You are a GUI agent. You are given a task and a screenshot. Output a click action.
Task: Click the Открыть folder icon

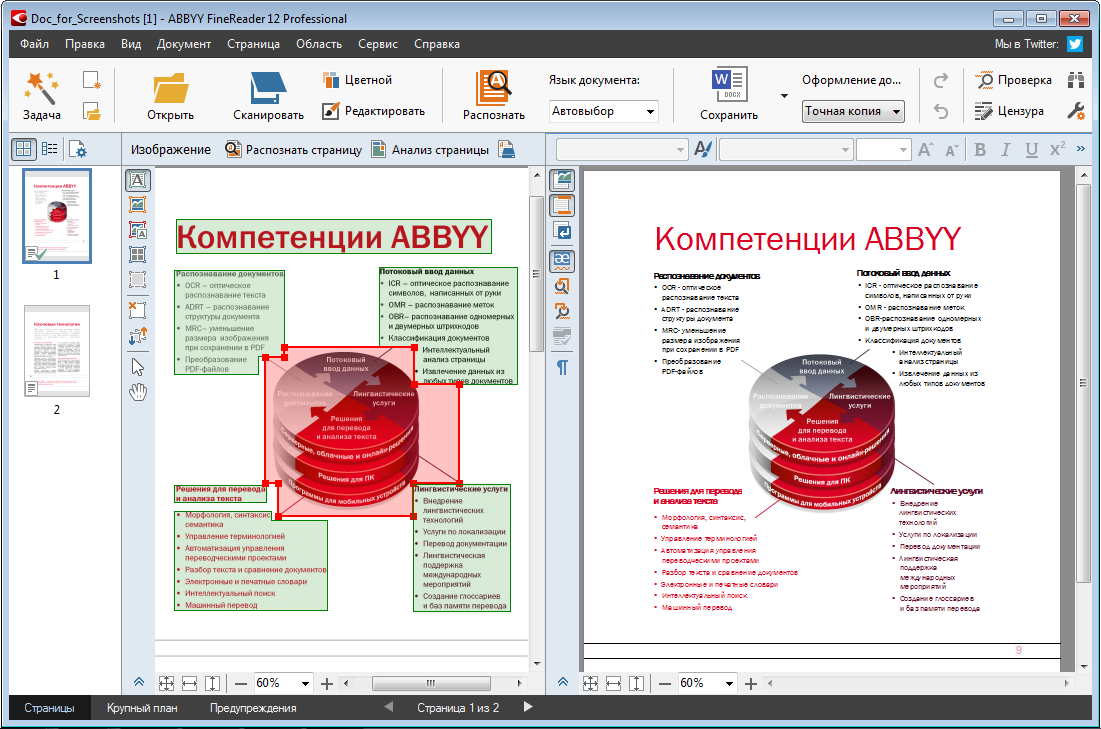click(171, 88)
